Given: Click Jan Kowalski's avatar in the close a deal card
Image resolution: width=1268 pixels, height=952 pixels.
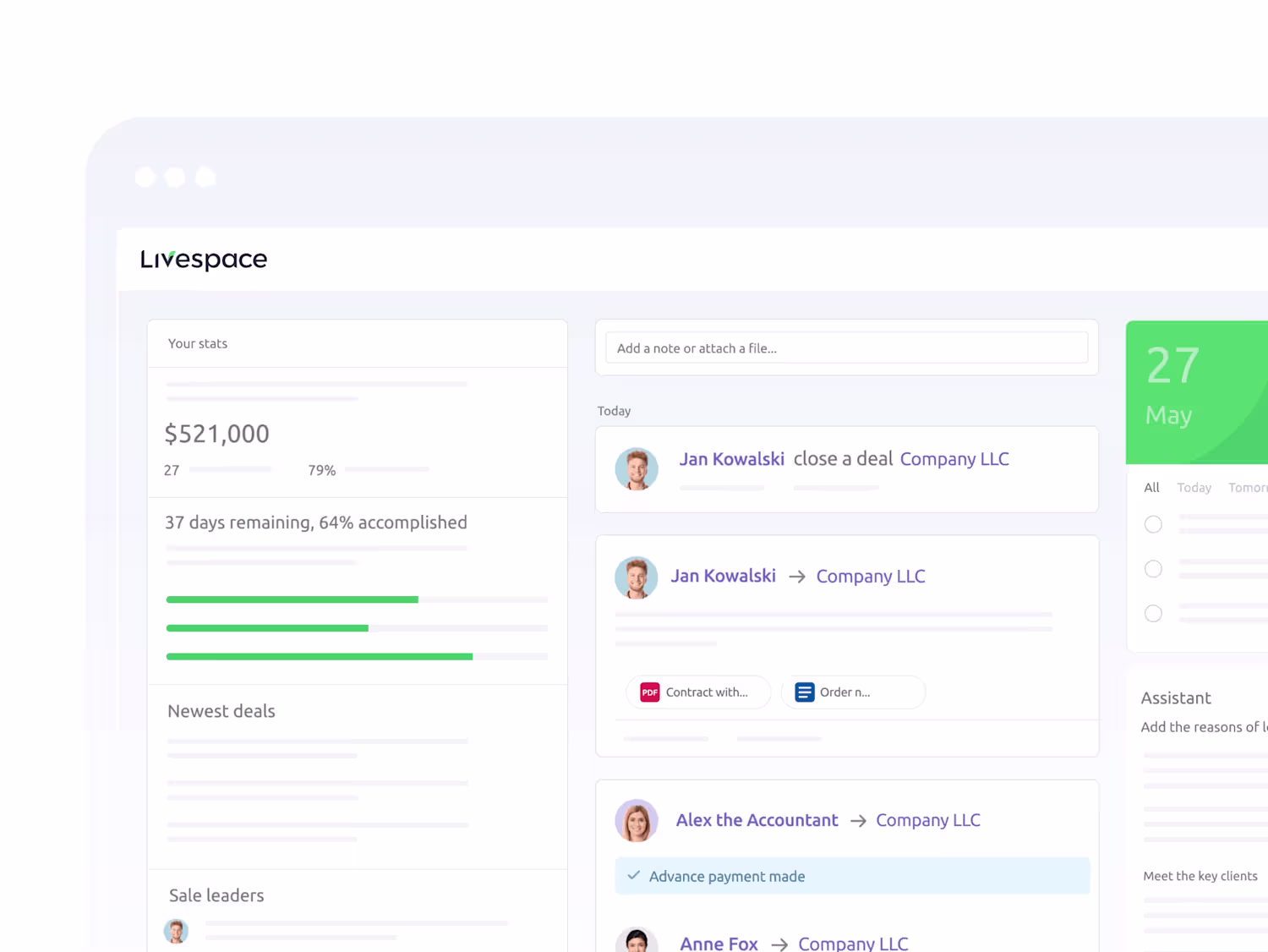Looking at the screenshot, I should coord(637,469).
